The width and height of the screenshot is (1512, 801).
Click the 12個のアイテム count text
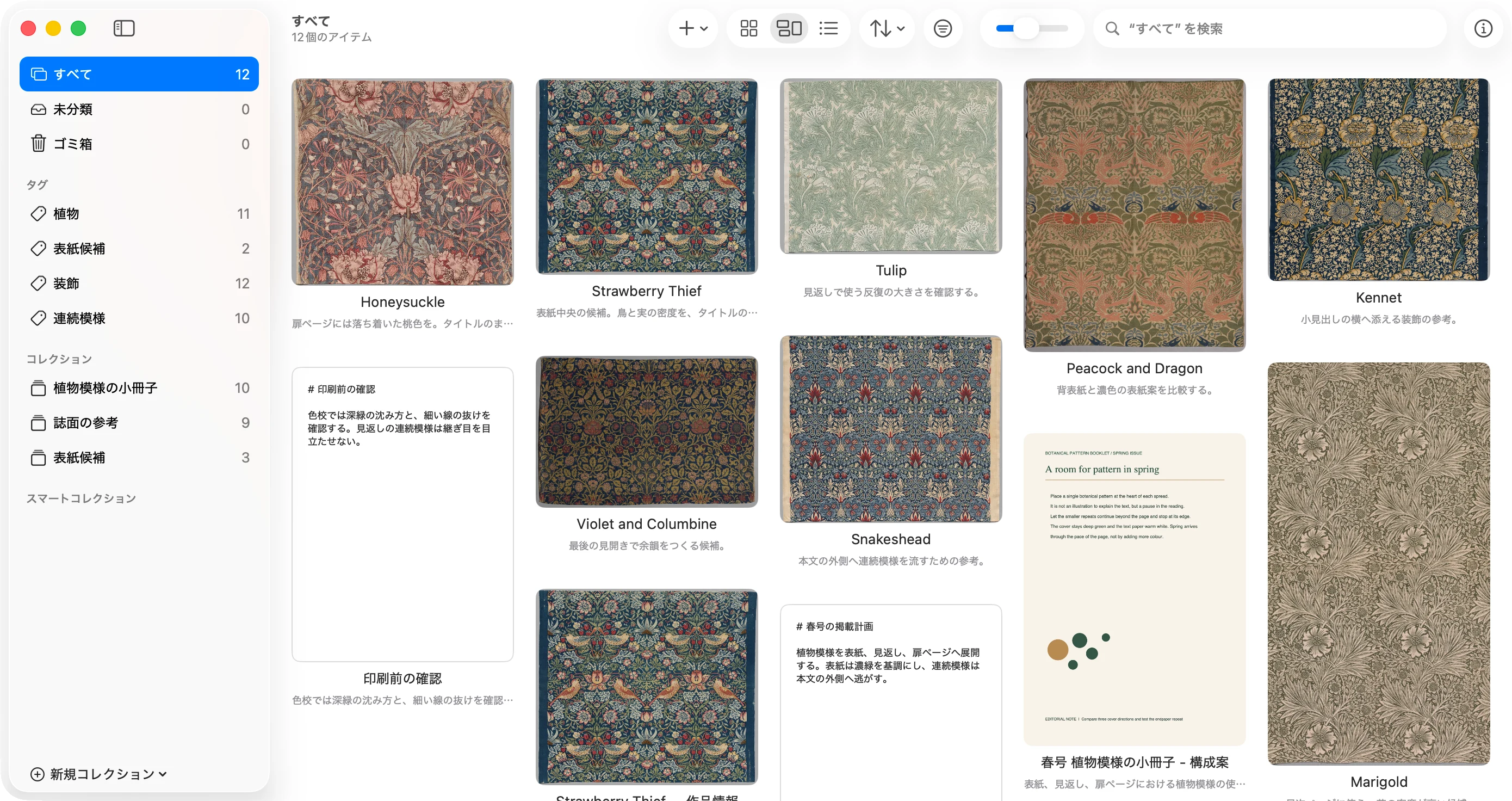coord(332,38)
